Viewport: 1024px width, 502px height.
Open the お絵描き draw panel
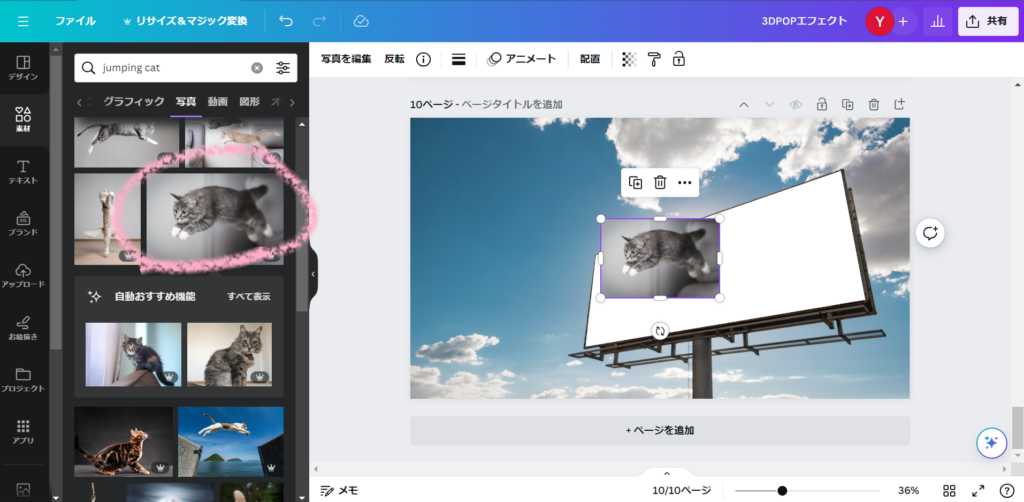tap(23, 328)
